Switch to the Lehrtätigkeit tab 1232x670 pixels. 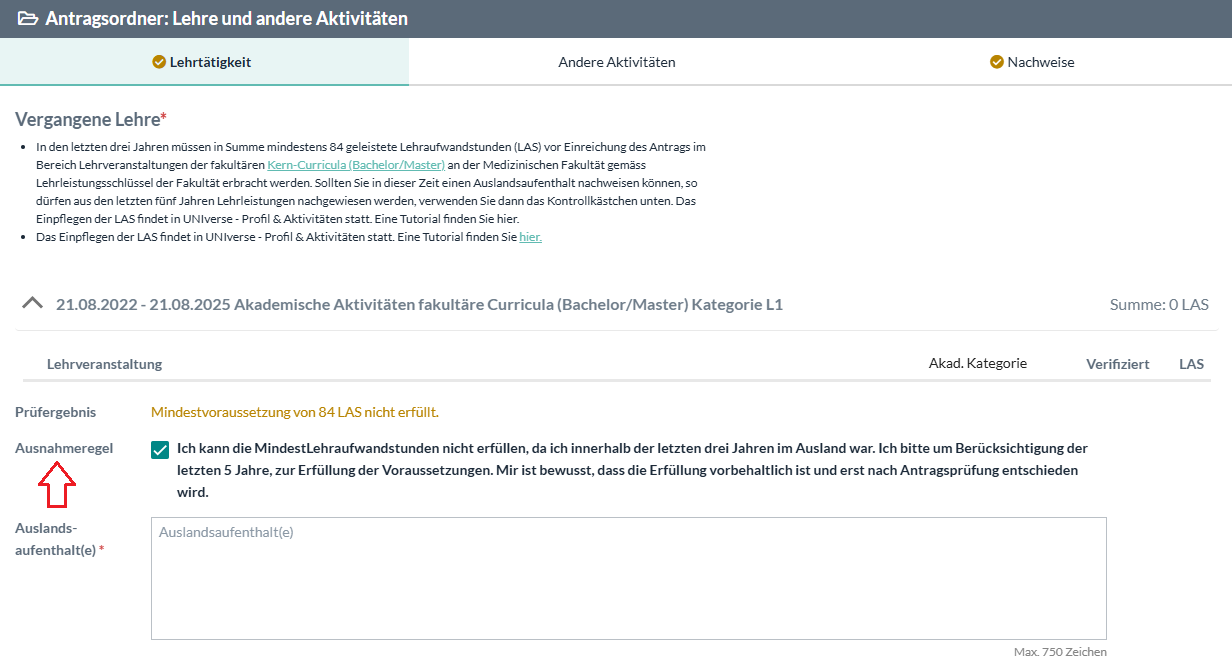tap(204, 62)
